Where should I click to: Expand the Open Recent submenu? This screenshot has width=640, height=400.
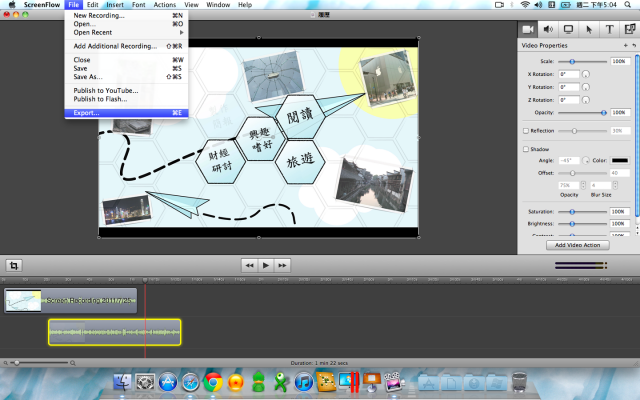(126, 32)
